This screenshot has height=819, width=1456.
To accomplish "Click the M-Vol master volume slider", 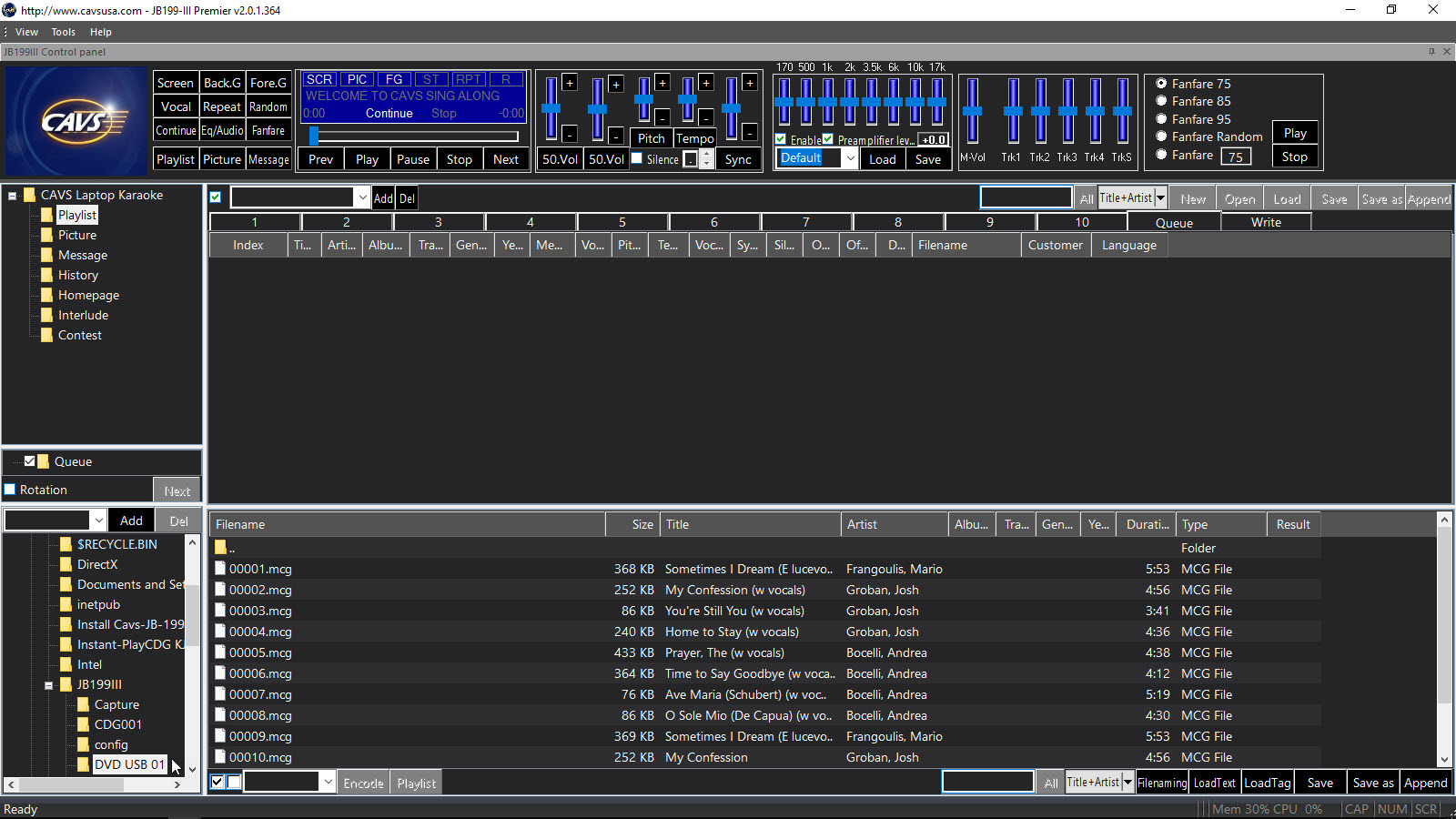I will (972, 111).
